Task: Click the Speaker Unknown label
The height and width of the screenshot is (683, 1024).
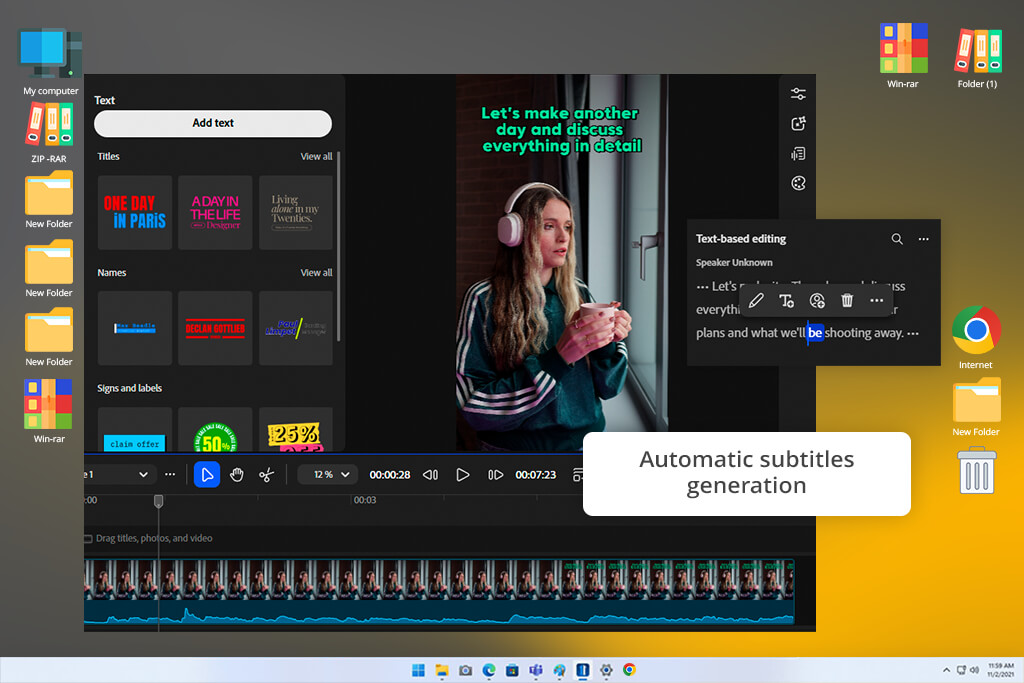Action: (734, 262)
